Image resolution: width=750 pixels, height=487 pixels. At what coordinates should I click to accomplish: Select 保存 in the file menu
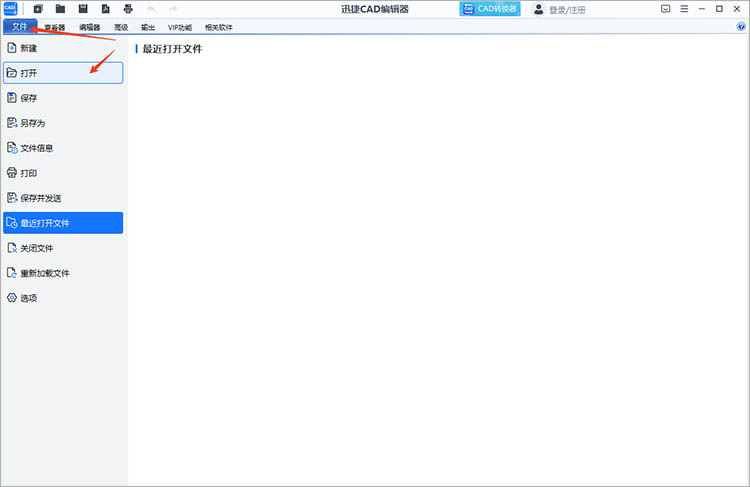point(63,98)
